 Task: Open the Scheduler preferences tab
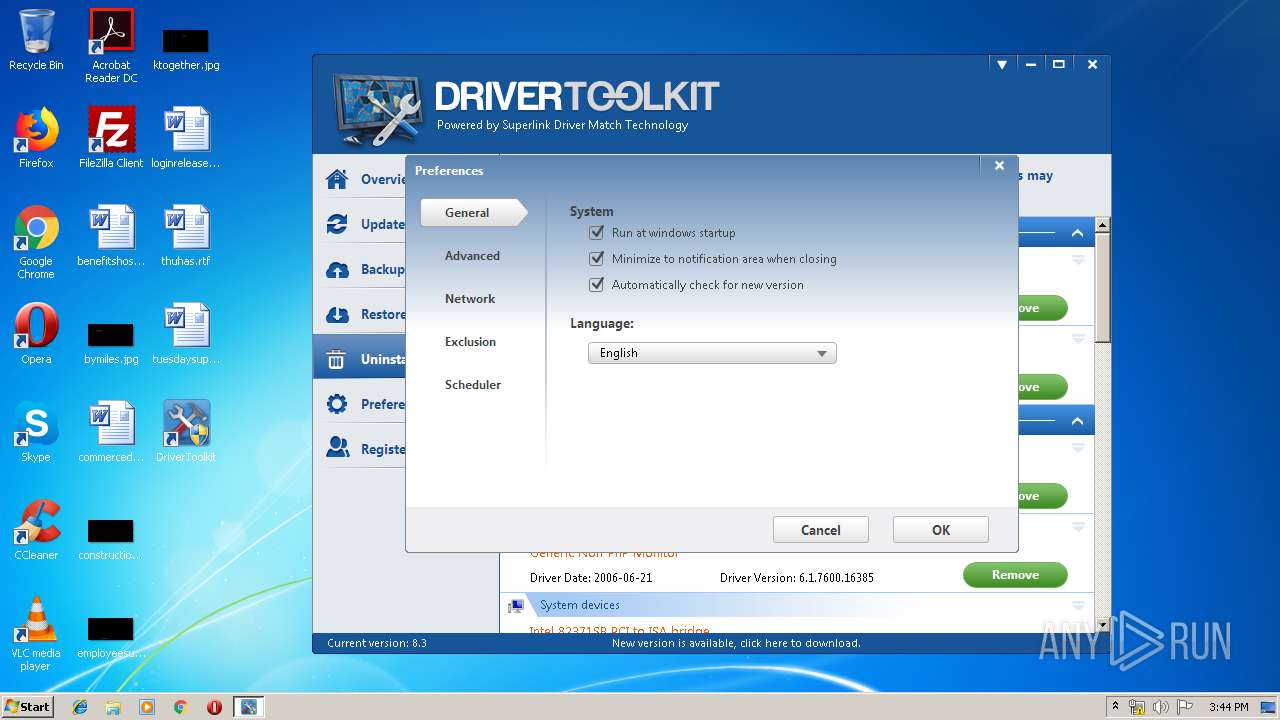(x=473, y=385)
